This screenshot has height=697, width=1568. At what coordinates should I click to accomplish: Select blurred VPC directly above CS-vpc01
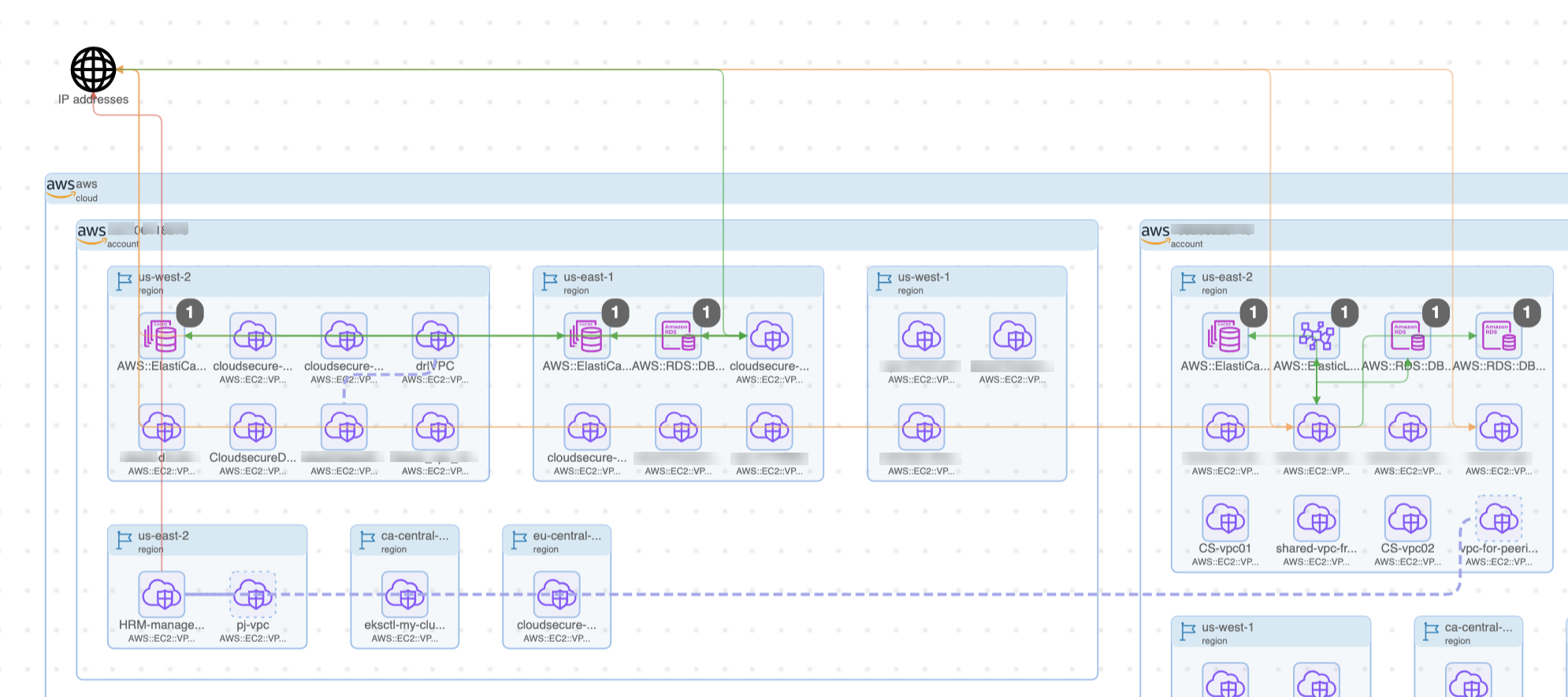click(x=1225, y=427)
